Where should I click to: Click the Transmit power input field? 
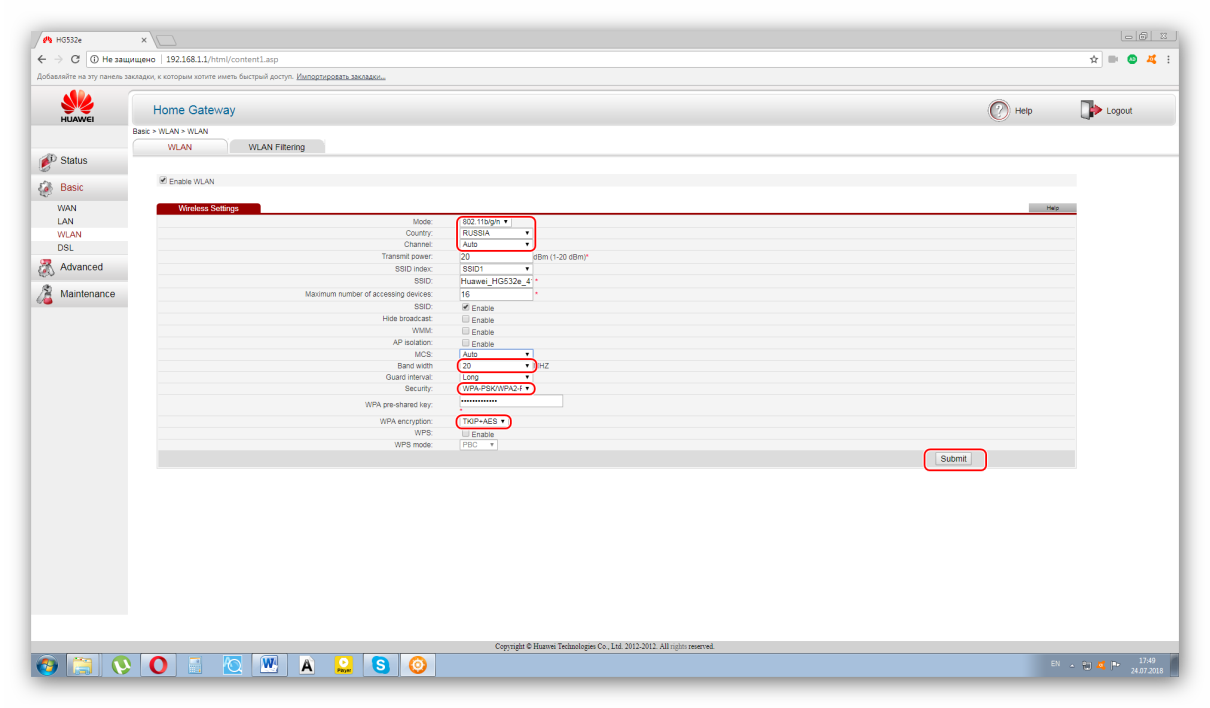tap(495, 257)
